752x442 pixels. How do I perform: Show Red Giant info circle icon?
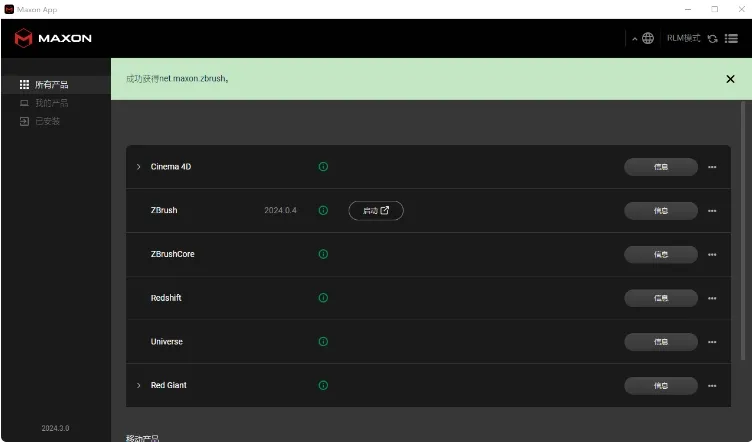(x=323, y=385)
